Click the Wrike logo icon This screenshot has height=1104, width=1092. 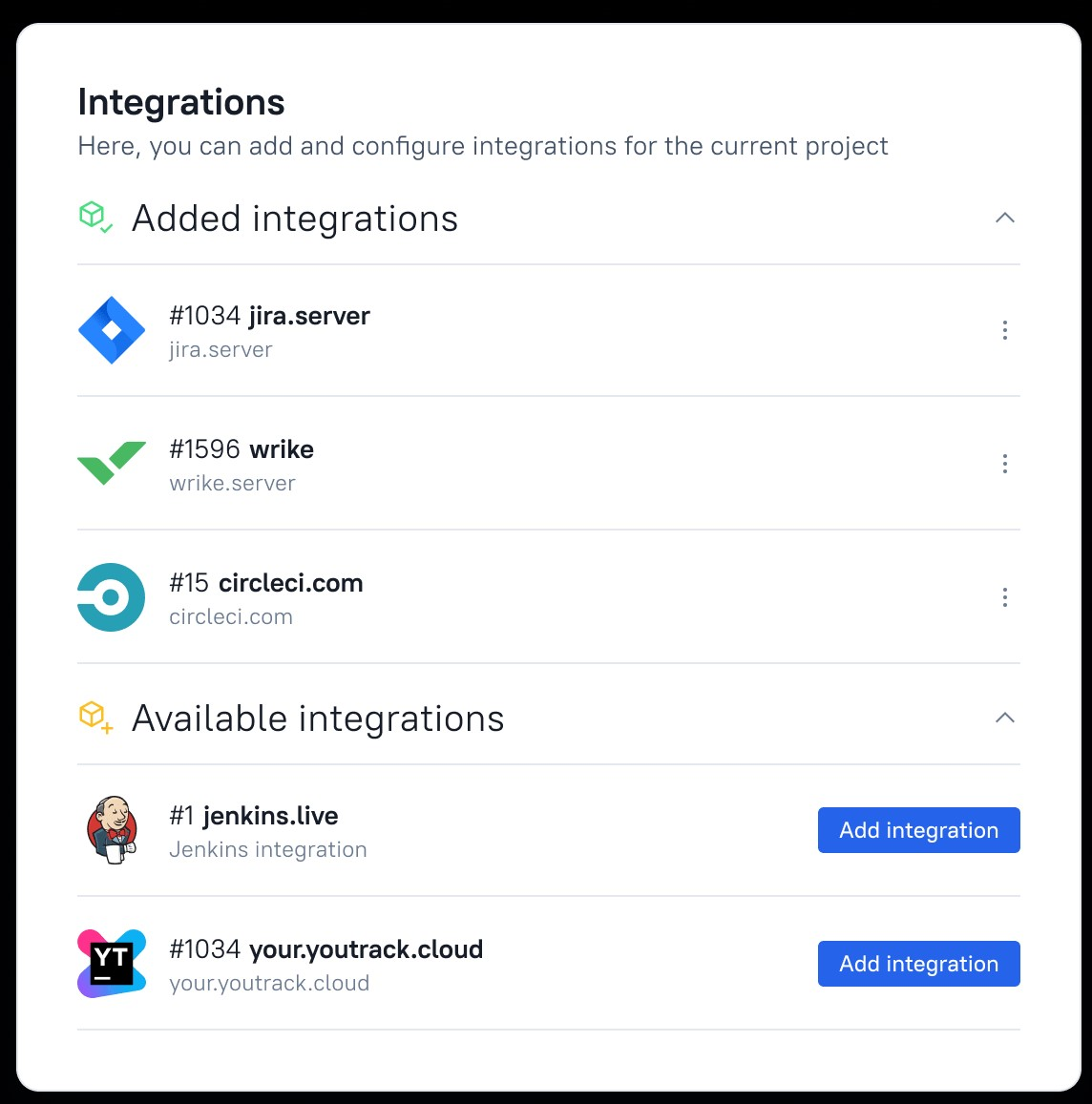112,464
